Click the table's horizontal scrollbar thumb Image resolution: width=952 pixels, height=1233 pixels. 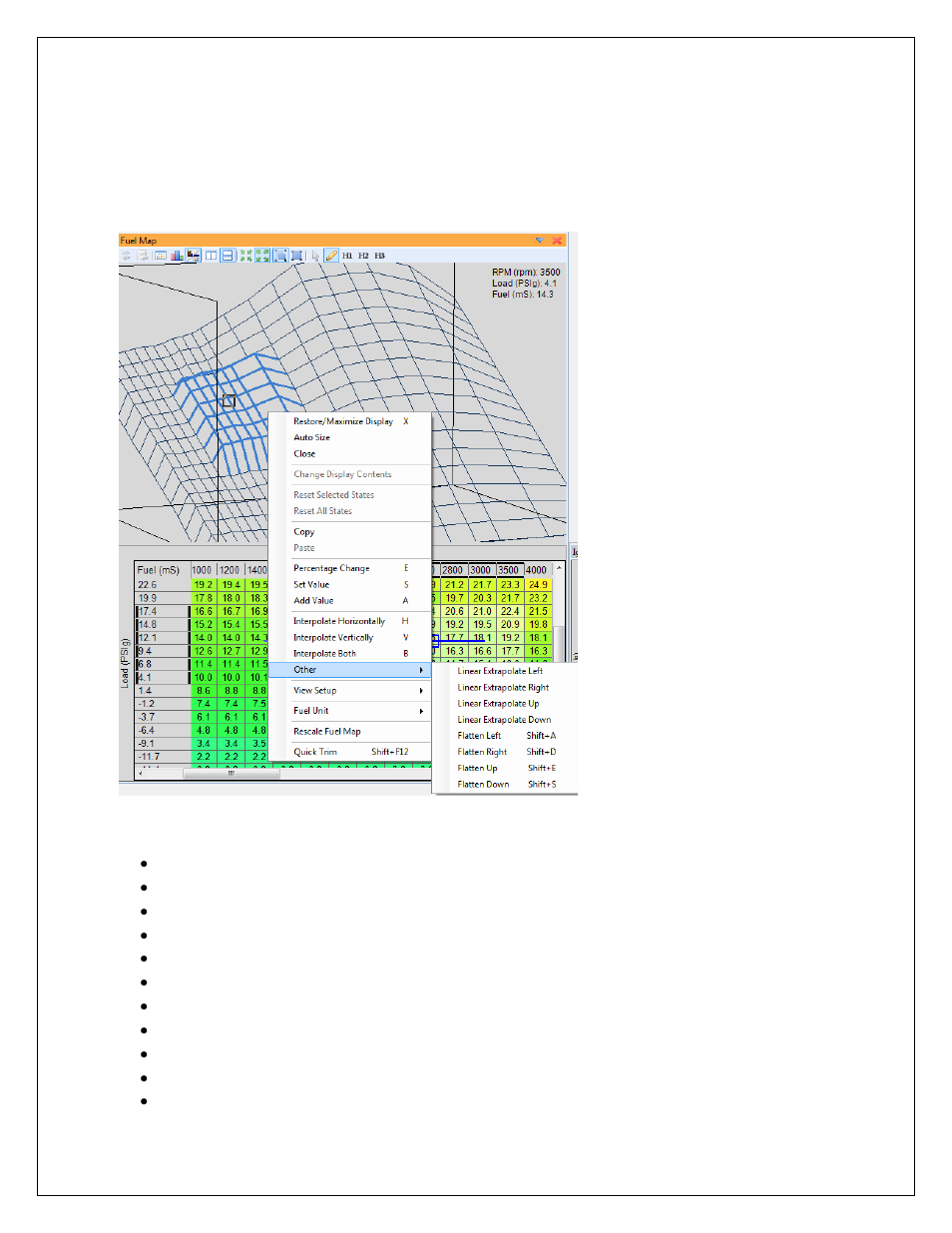click(x=231, y=773)
